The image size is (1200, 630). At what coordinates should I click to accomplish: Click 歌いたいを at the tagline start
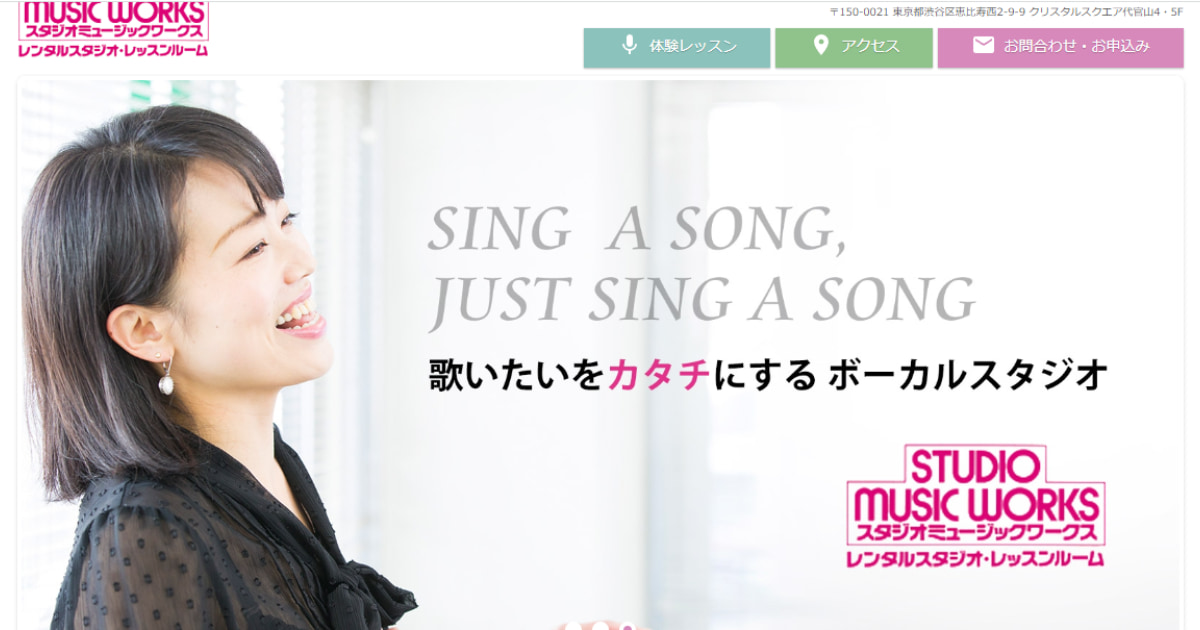[517, 376]
